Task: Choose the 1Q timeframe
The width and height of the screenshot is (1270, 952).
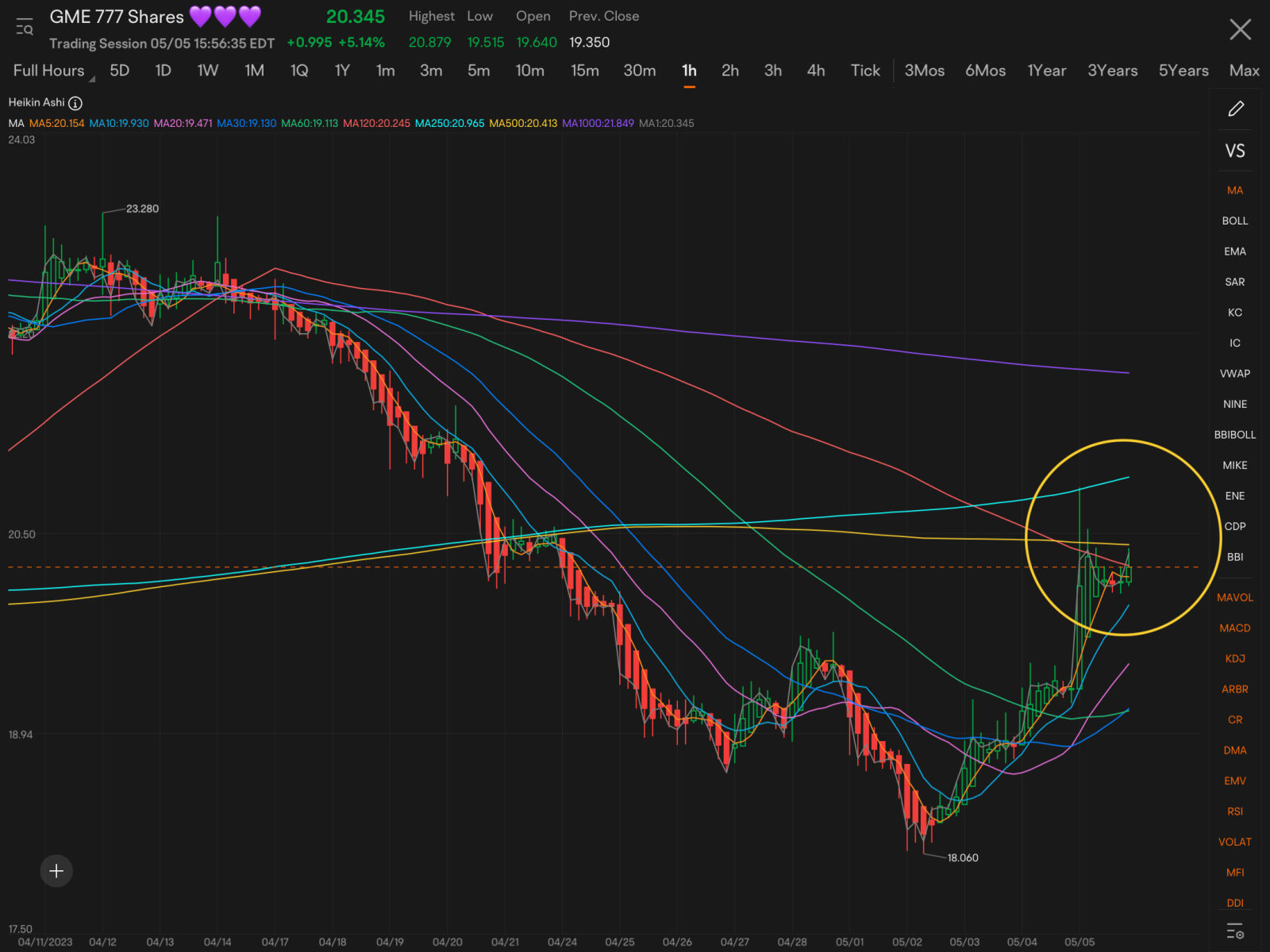Action: pos(299,71)
